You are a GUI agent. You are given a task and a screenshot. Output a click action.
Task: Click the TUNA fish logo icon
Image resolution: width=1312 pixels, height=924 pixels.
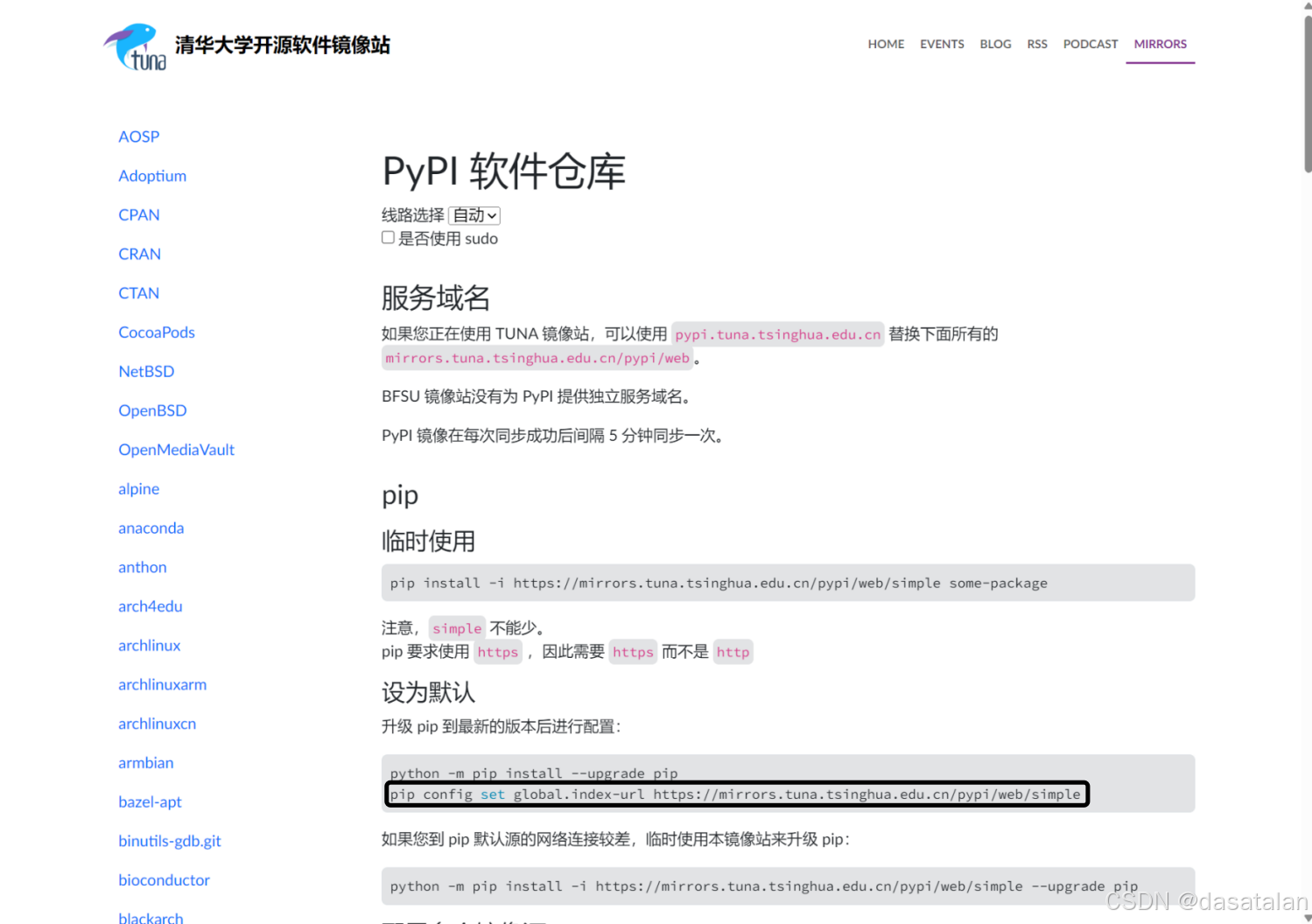pos(135,46)
